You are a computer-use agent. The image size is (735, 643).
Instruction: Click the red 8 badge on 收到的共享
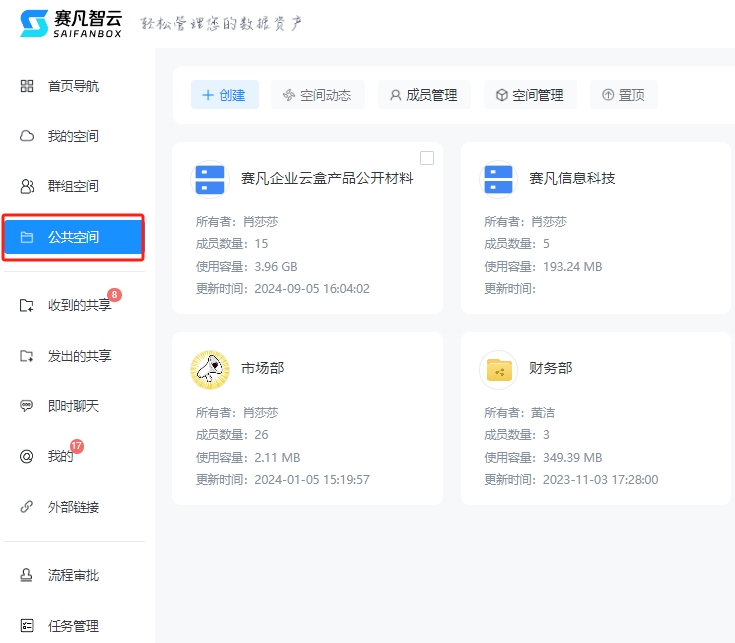point(114,295)
